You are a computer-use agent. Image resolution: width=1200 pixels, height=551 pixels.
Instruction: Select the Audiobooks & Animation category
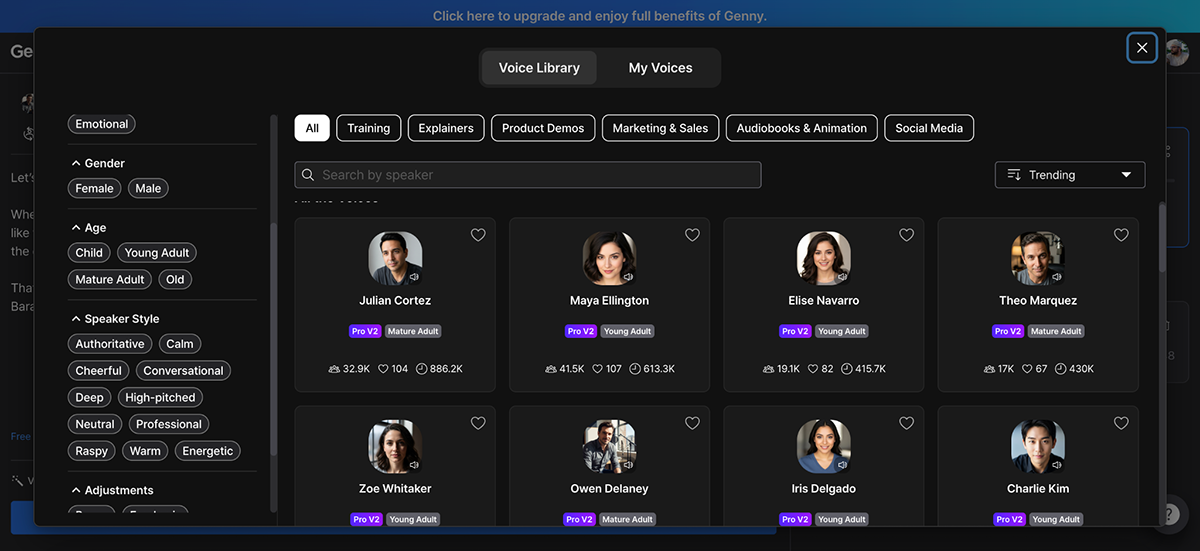coord(801,128)
